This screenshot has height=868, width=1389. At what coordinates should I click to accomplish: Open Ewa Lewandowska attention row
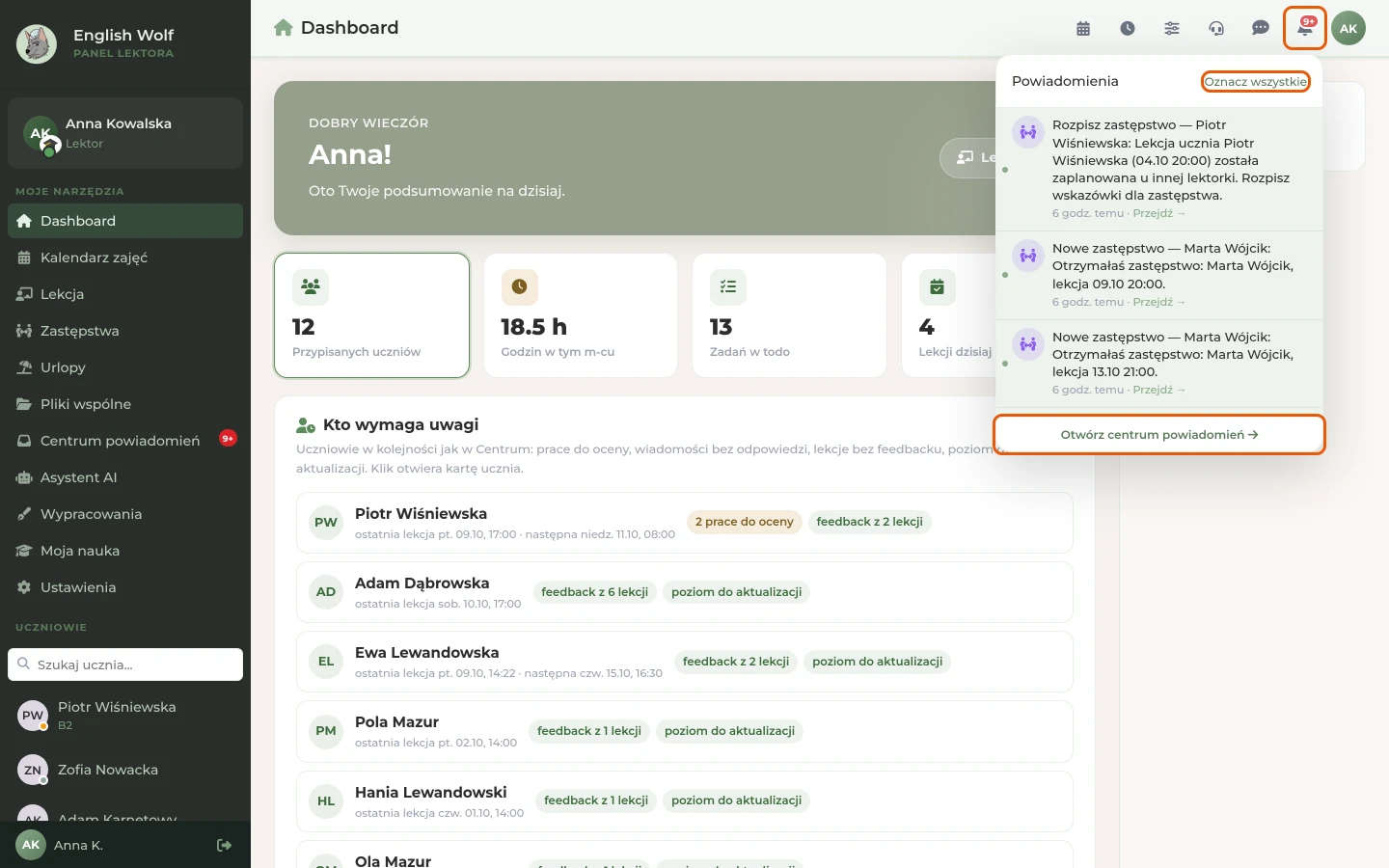pos(685,662)
